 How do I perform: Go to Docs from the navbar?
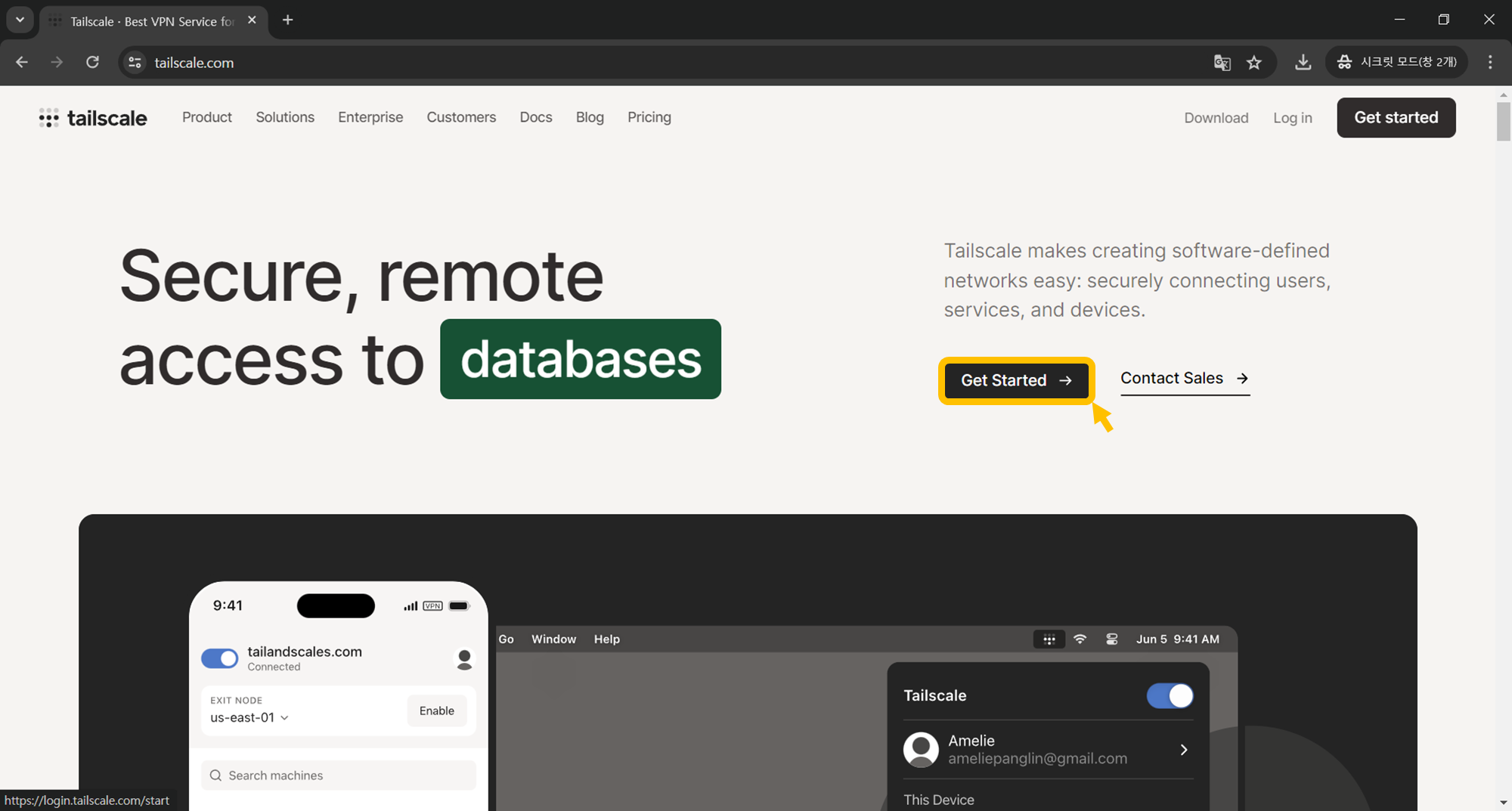[x=536, y=117]
